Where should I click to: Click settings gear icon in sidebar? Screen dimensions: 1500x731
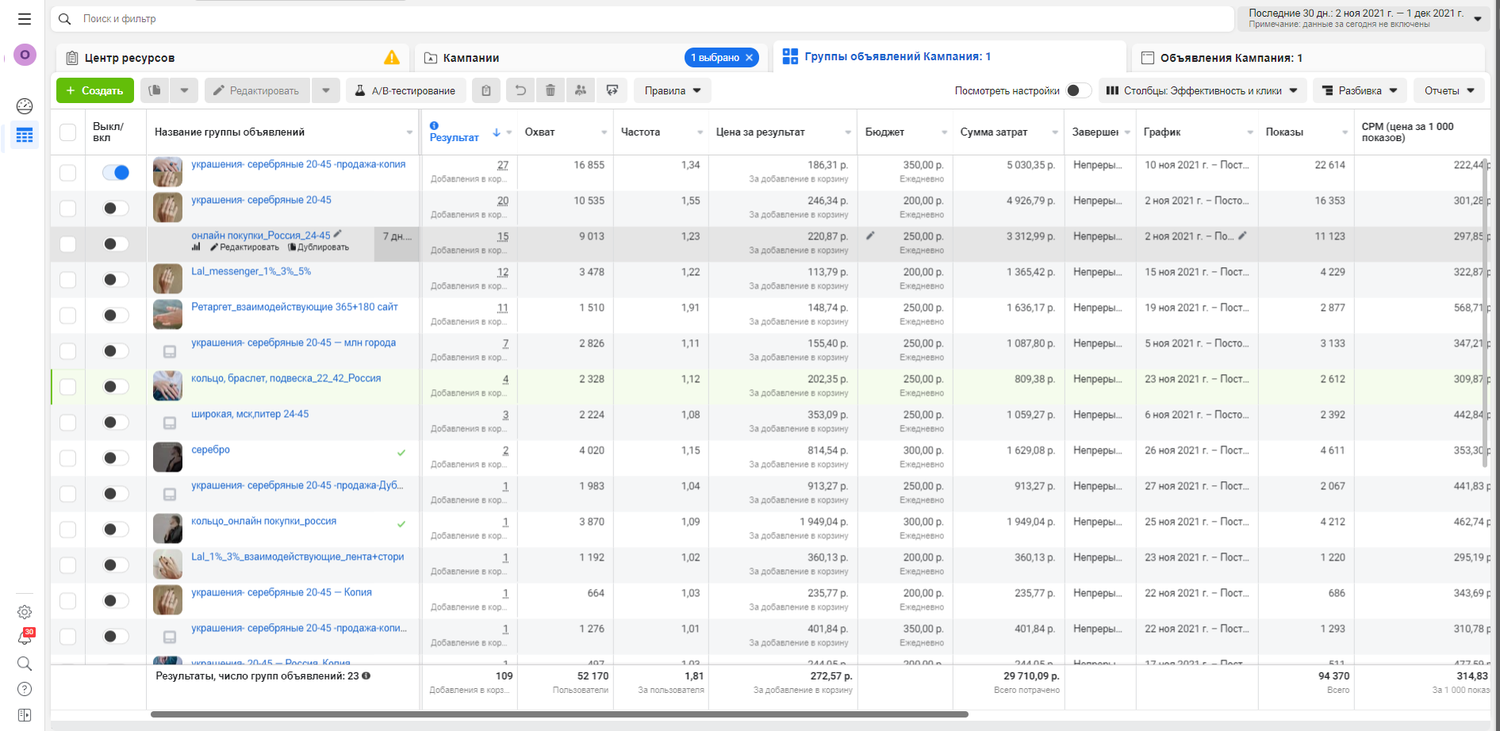(x=25, y=612)
